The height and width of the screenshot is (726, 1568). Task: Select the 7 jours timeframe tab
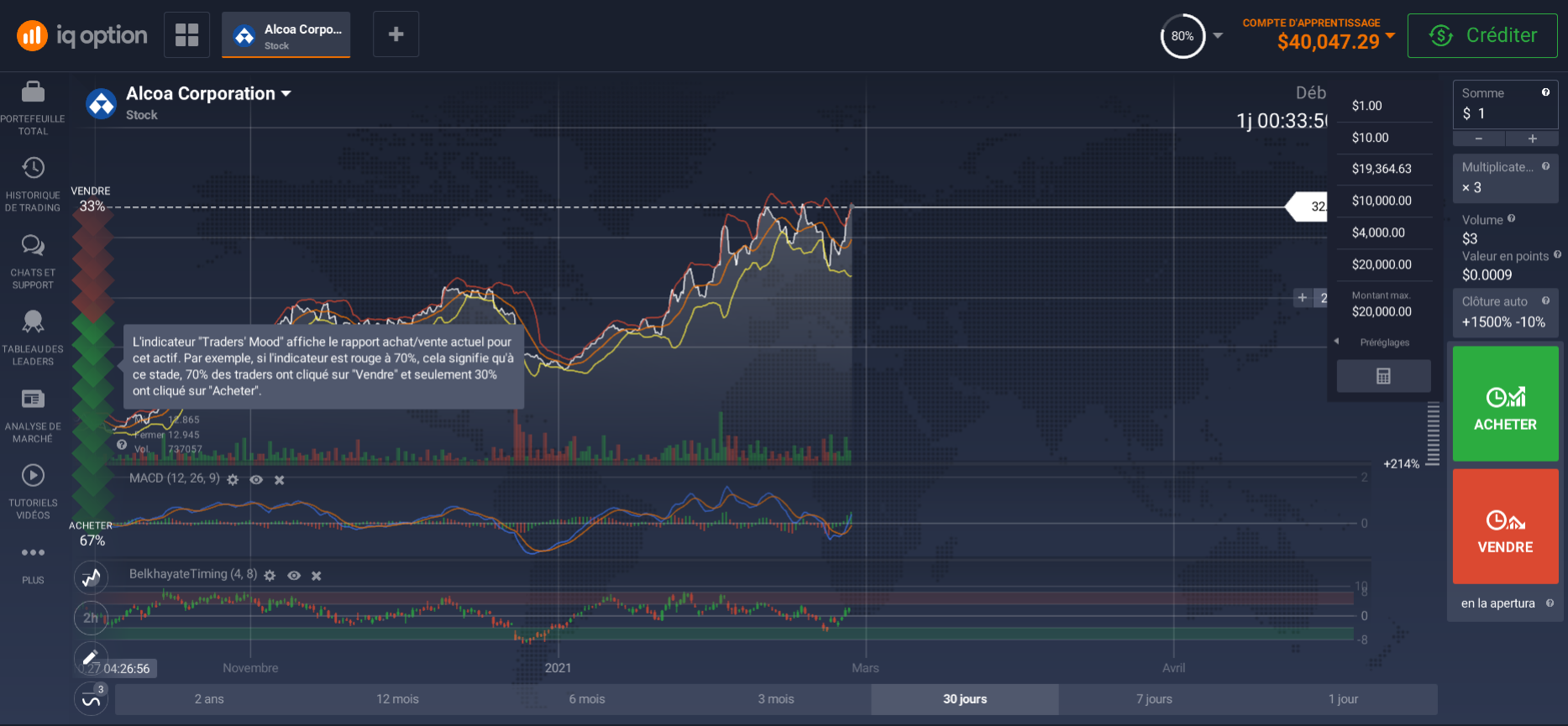point(1154,699)
